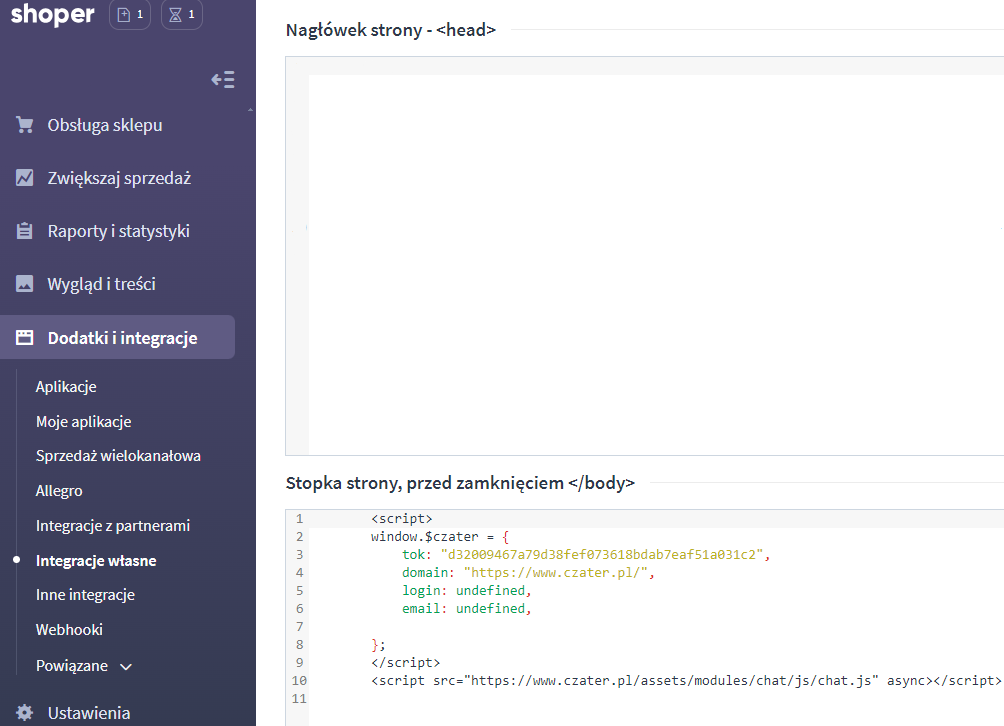Image resolution: width=1004 pixels, height=726 pixels.
Task: Expand the Powiązane section chevron
Action: coord(126,666)
